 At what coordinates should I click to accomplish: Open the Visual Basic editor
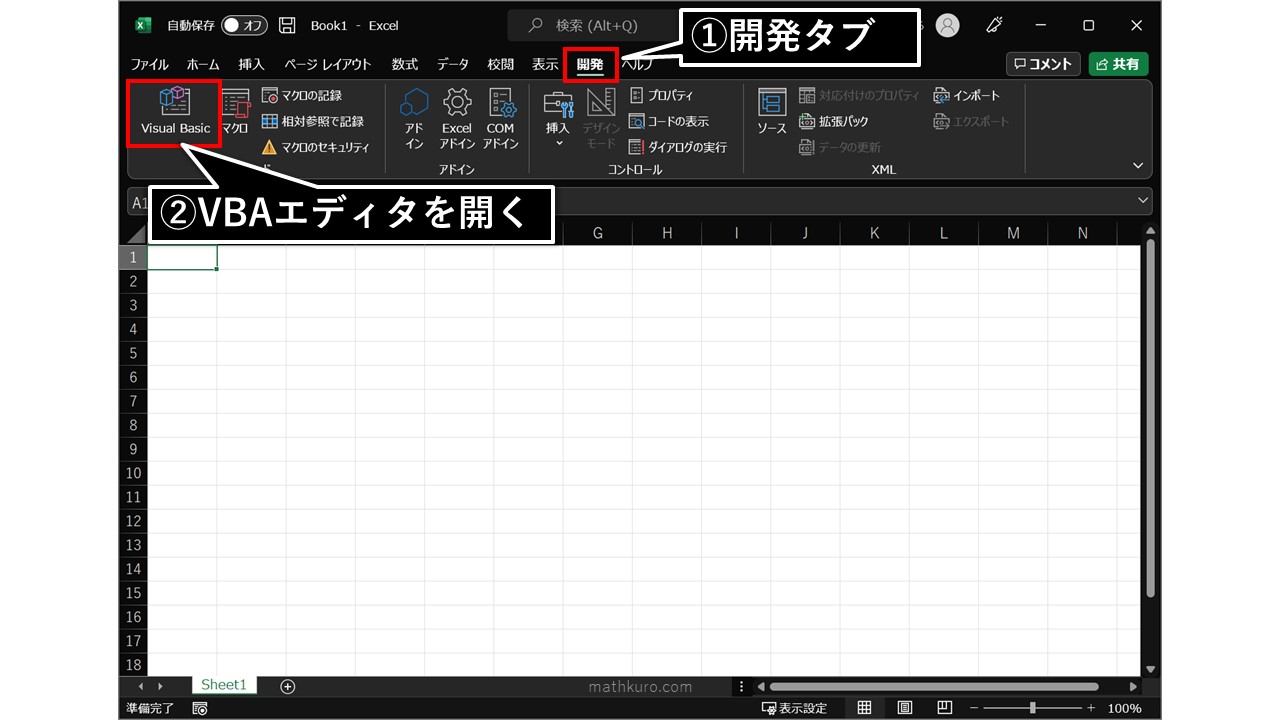click(175, 112)
